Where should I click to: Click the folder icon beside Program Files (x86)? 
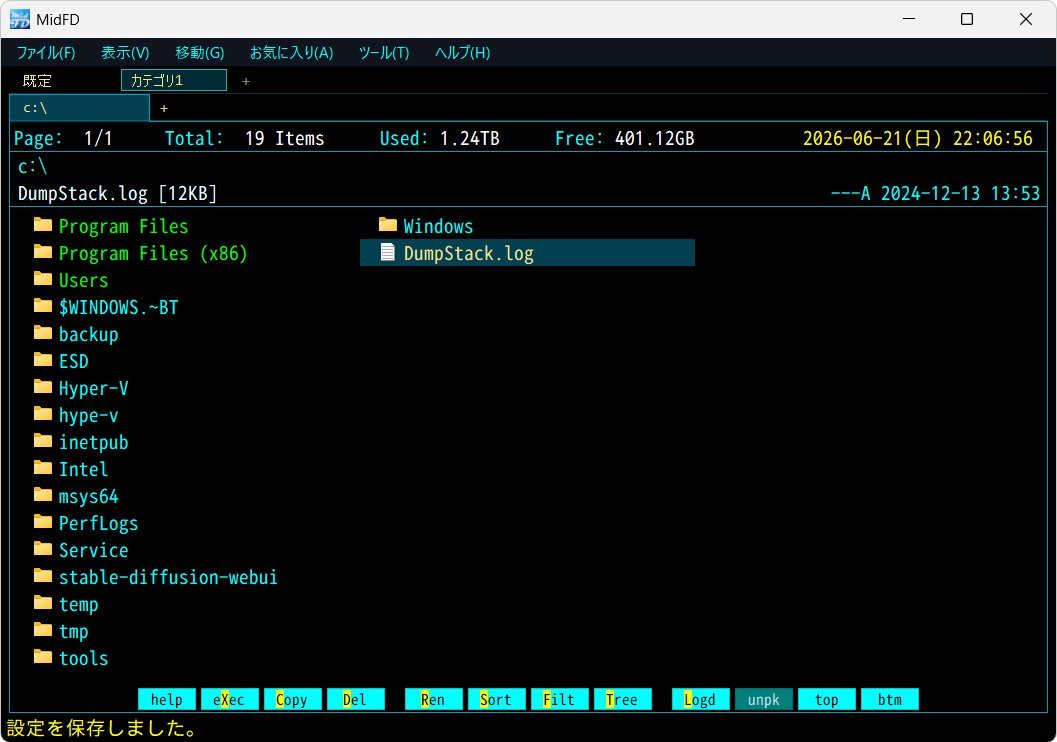[42, 251]
